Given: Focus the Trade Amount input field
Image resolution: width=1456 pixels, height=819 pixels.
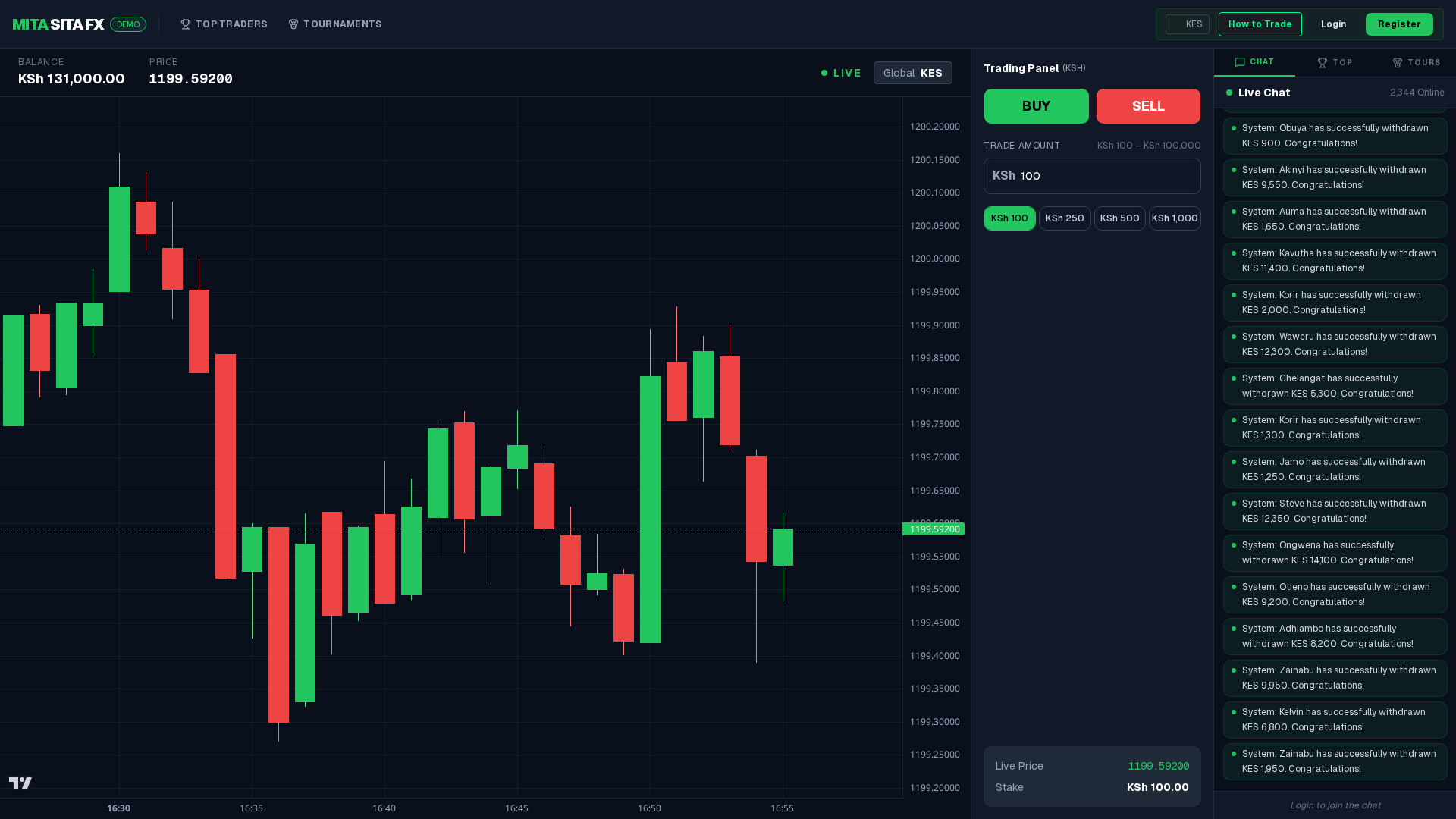Looking at the screenshot, I should [x=1092, y=176].
